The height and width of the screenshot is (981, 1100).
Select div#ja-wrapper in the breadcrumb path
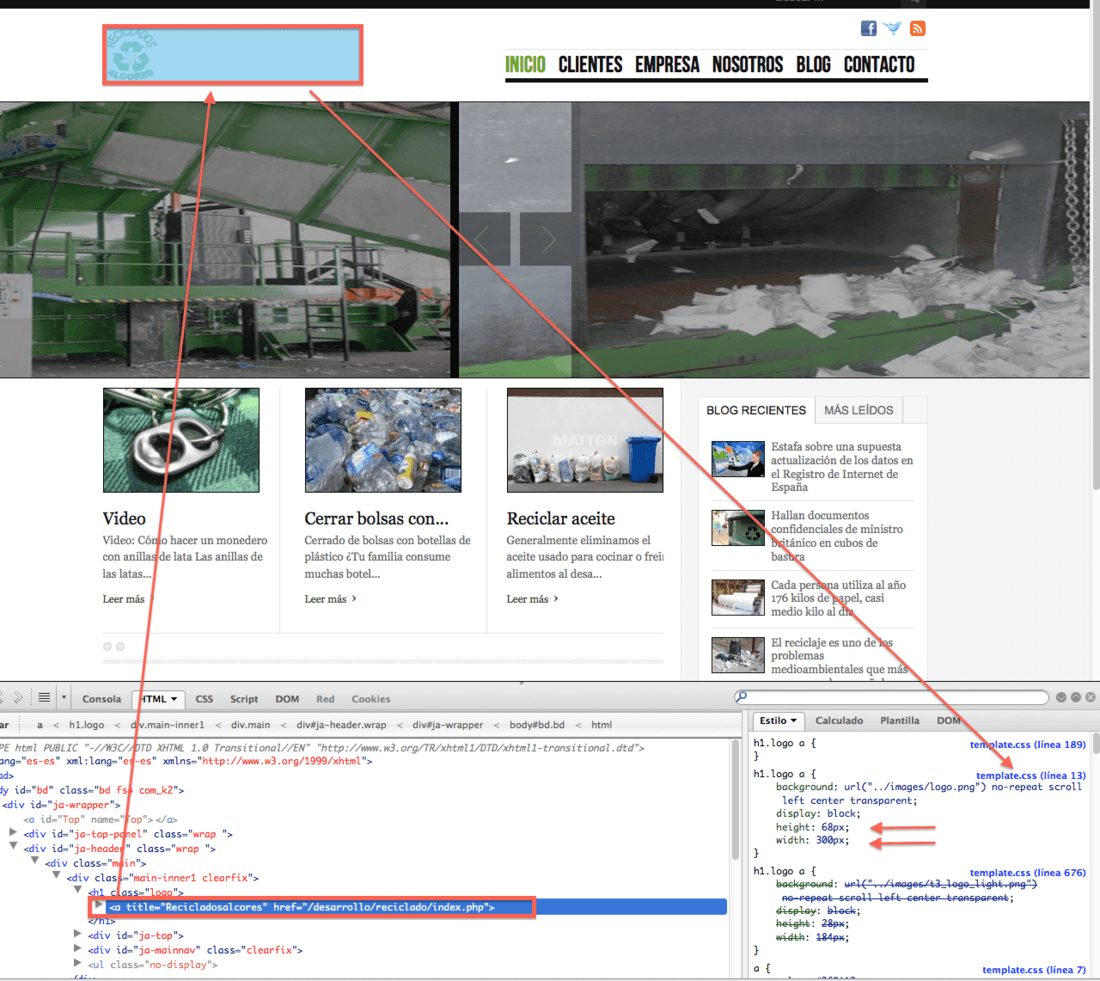[x=448, y=725]
